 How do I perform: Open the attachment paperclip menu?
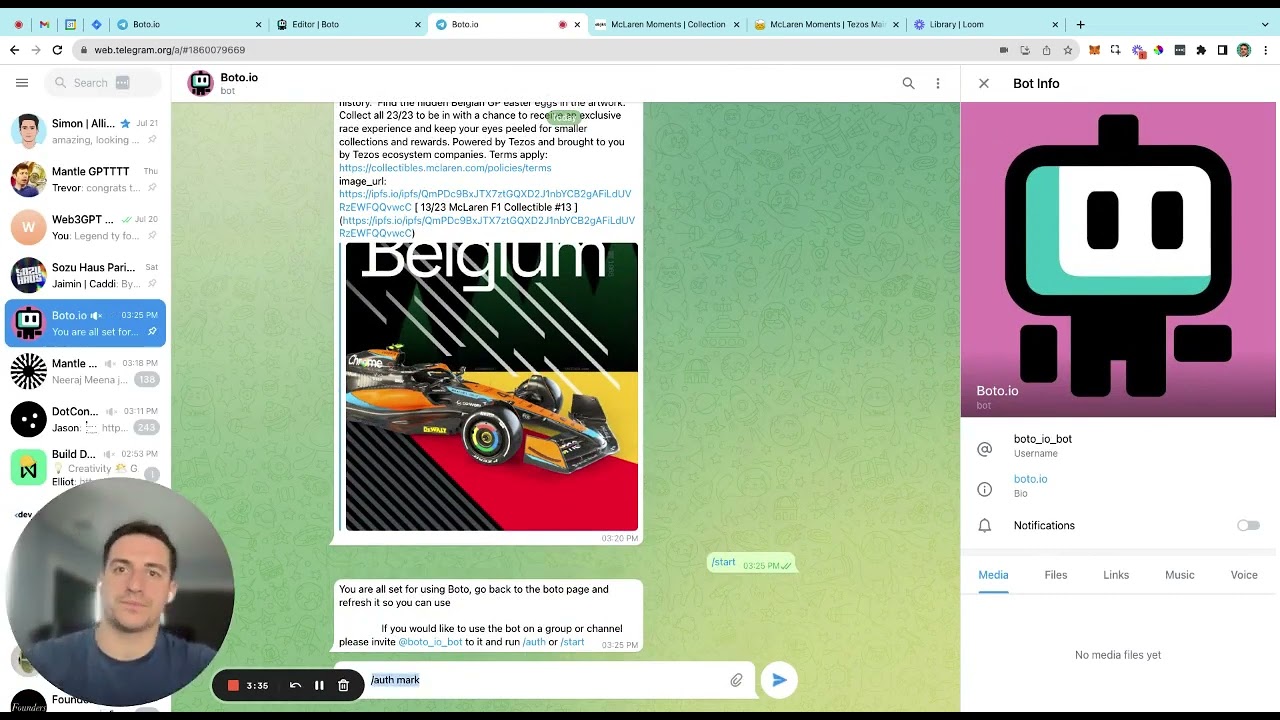[736, 680]
